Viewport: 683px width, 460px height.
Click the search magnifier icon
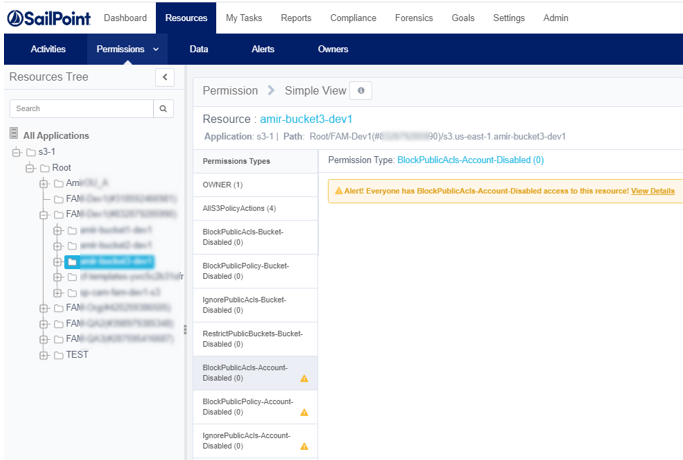click(163, 108)
